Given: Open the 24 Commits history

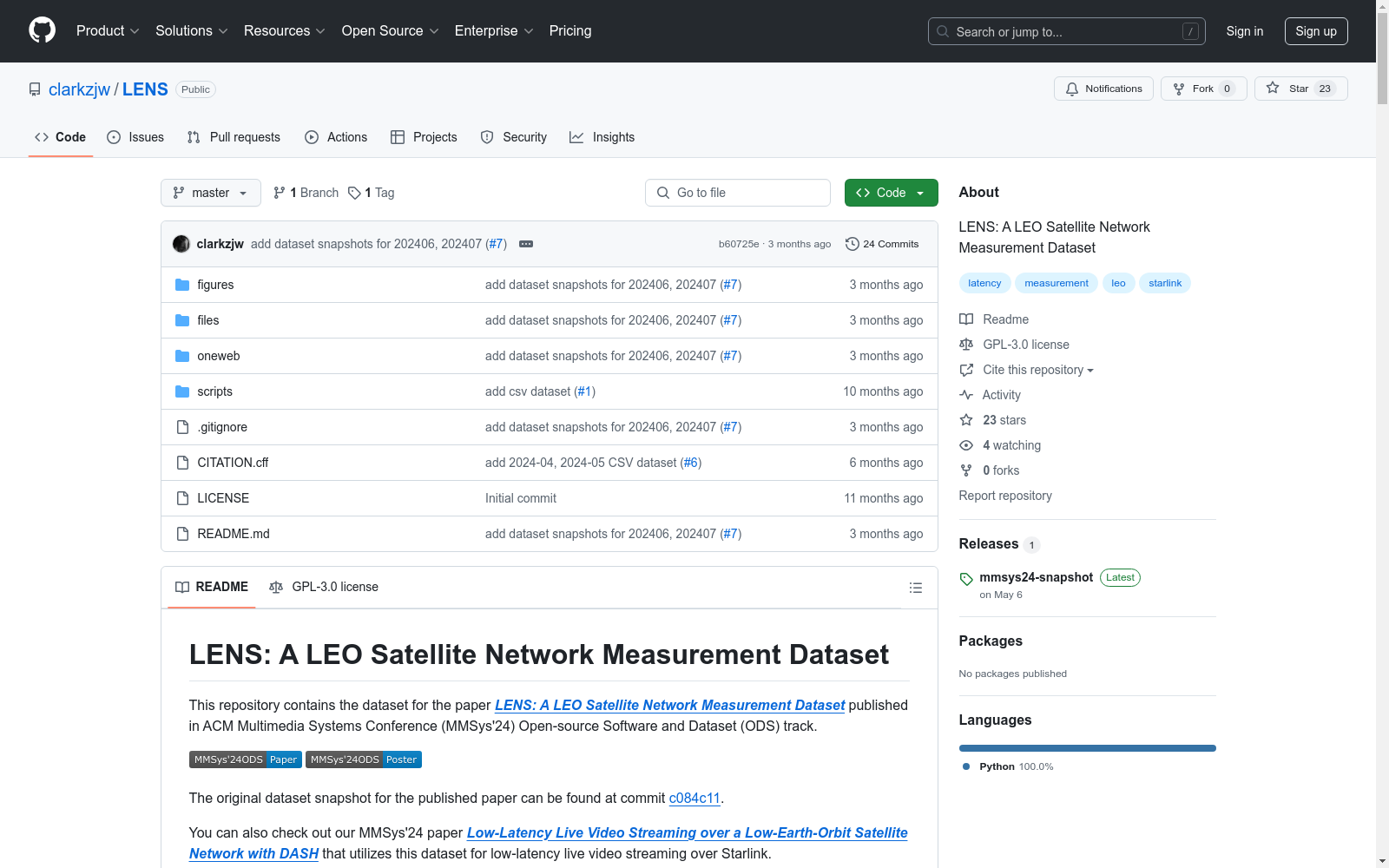Looking at the screenshot, I should (882, 244).
